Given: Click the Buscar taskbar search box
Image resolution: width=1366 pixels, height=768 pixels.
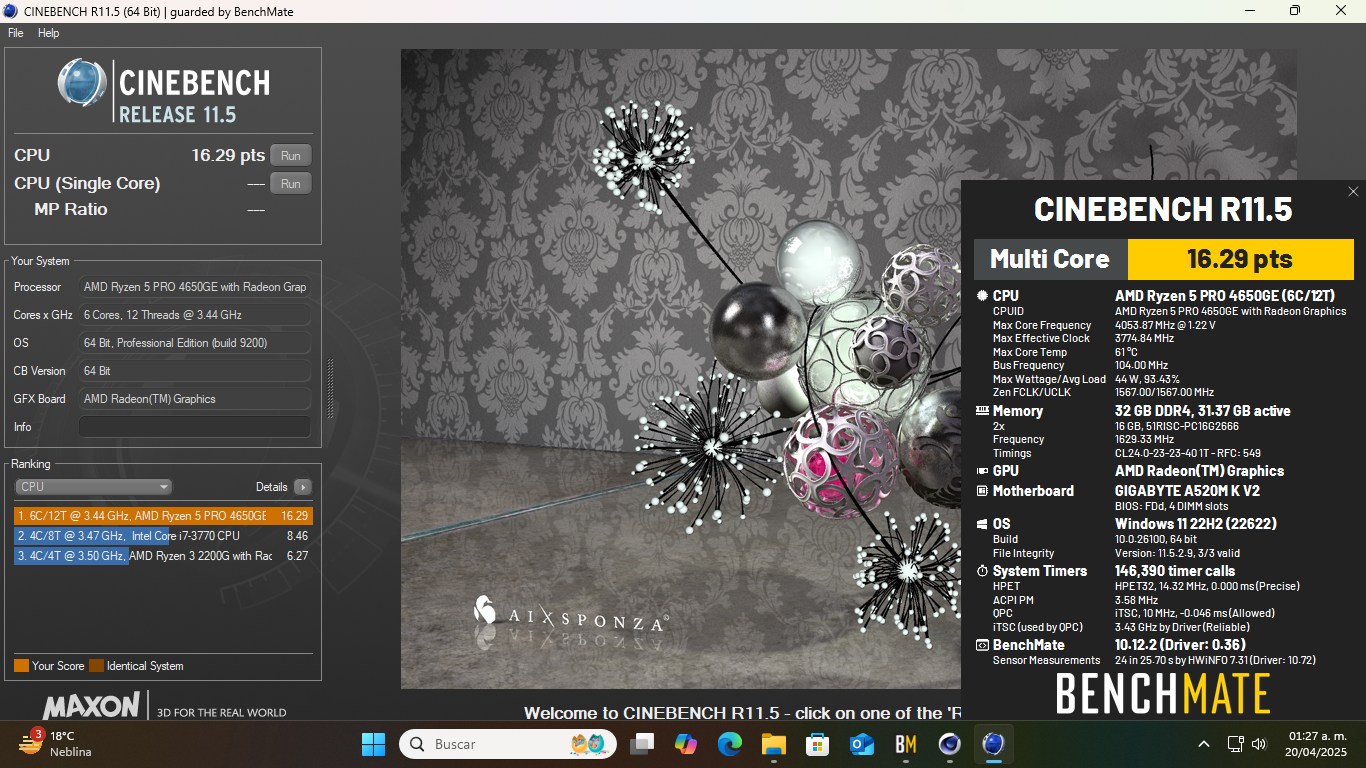Looking at the screenshot, I should [x=508, y=744].
